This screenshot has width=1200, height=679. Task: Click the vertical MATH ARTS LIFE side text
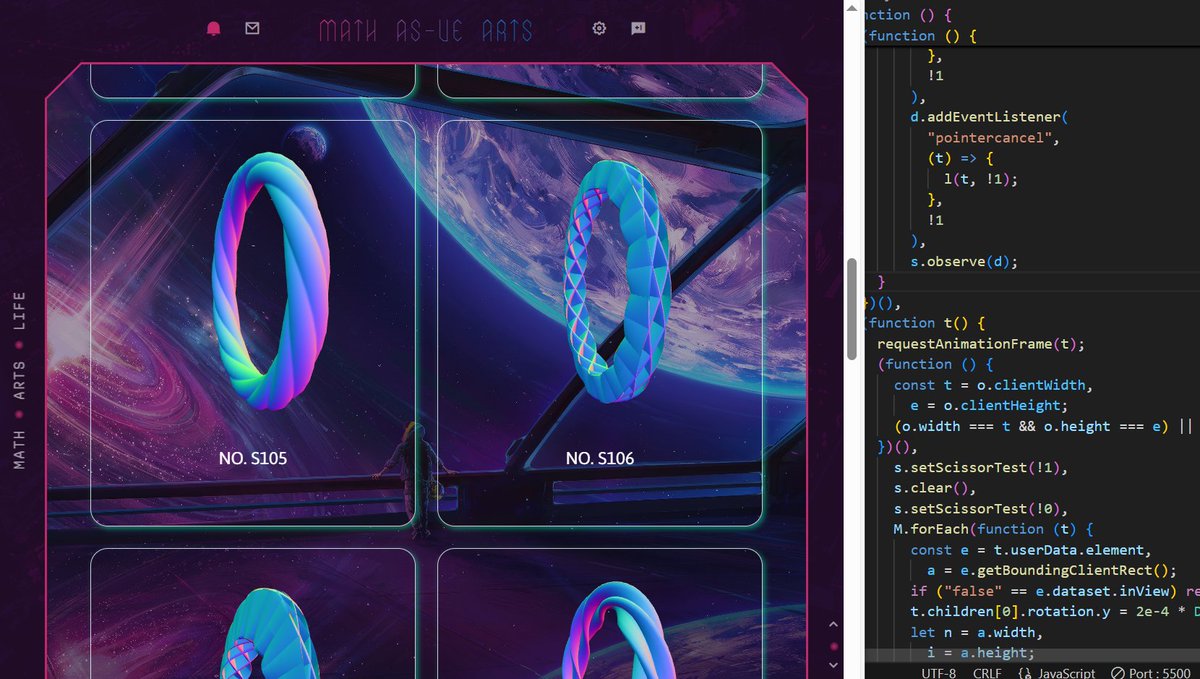[x=19, y=381]
